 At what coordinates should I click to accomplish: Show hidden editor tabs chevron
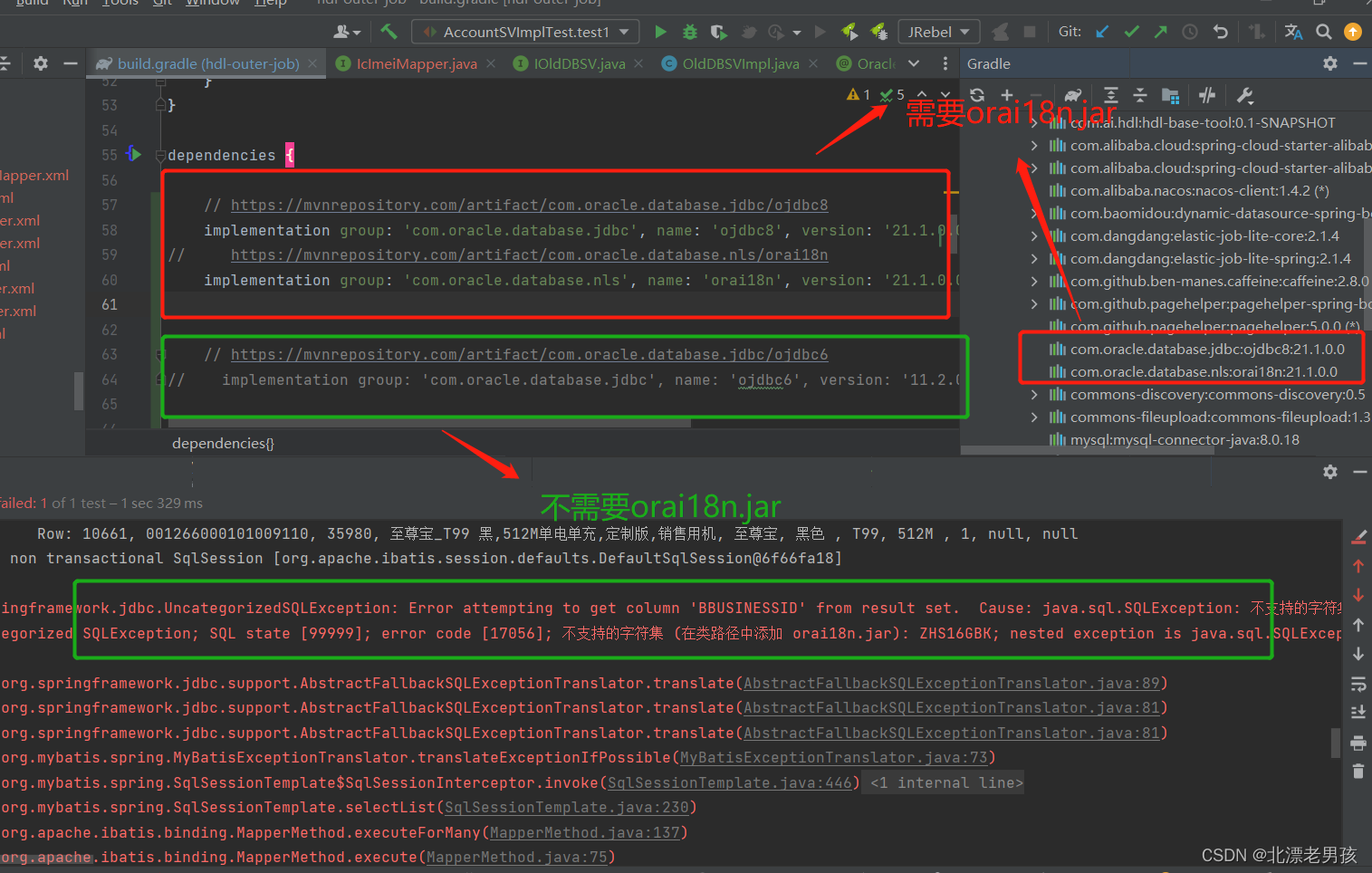point(914,63)
